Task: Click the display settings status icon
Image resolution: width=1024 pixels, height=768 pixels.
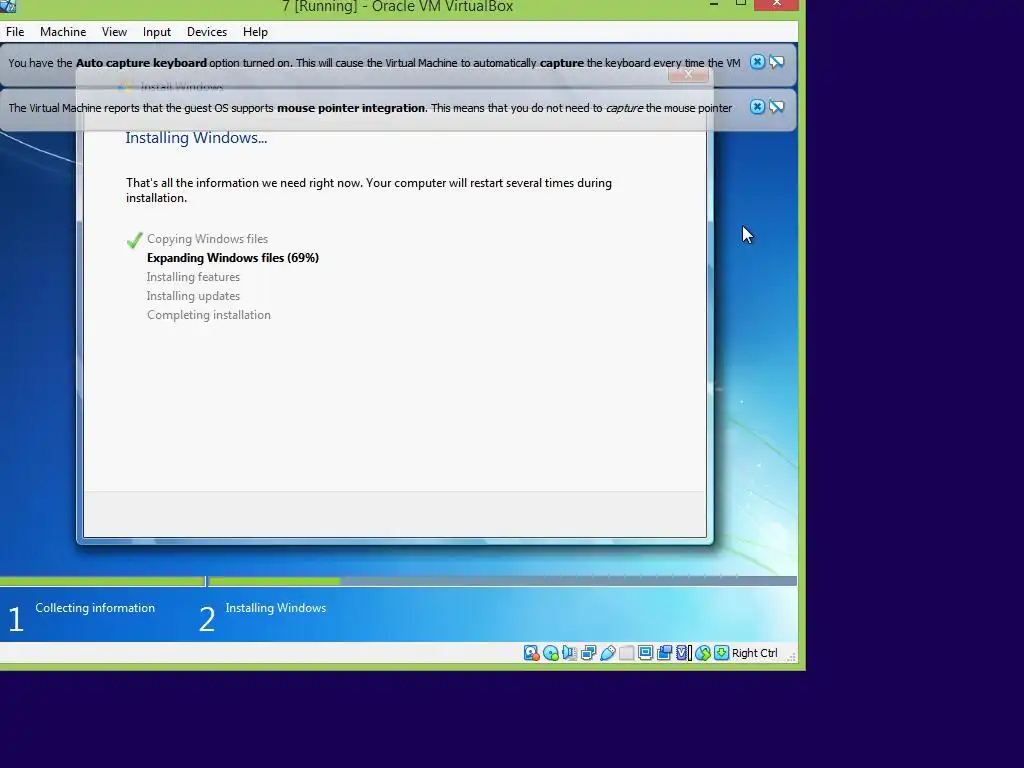Action: [645, 653]
